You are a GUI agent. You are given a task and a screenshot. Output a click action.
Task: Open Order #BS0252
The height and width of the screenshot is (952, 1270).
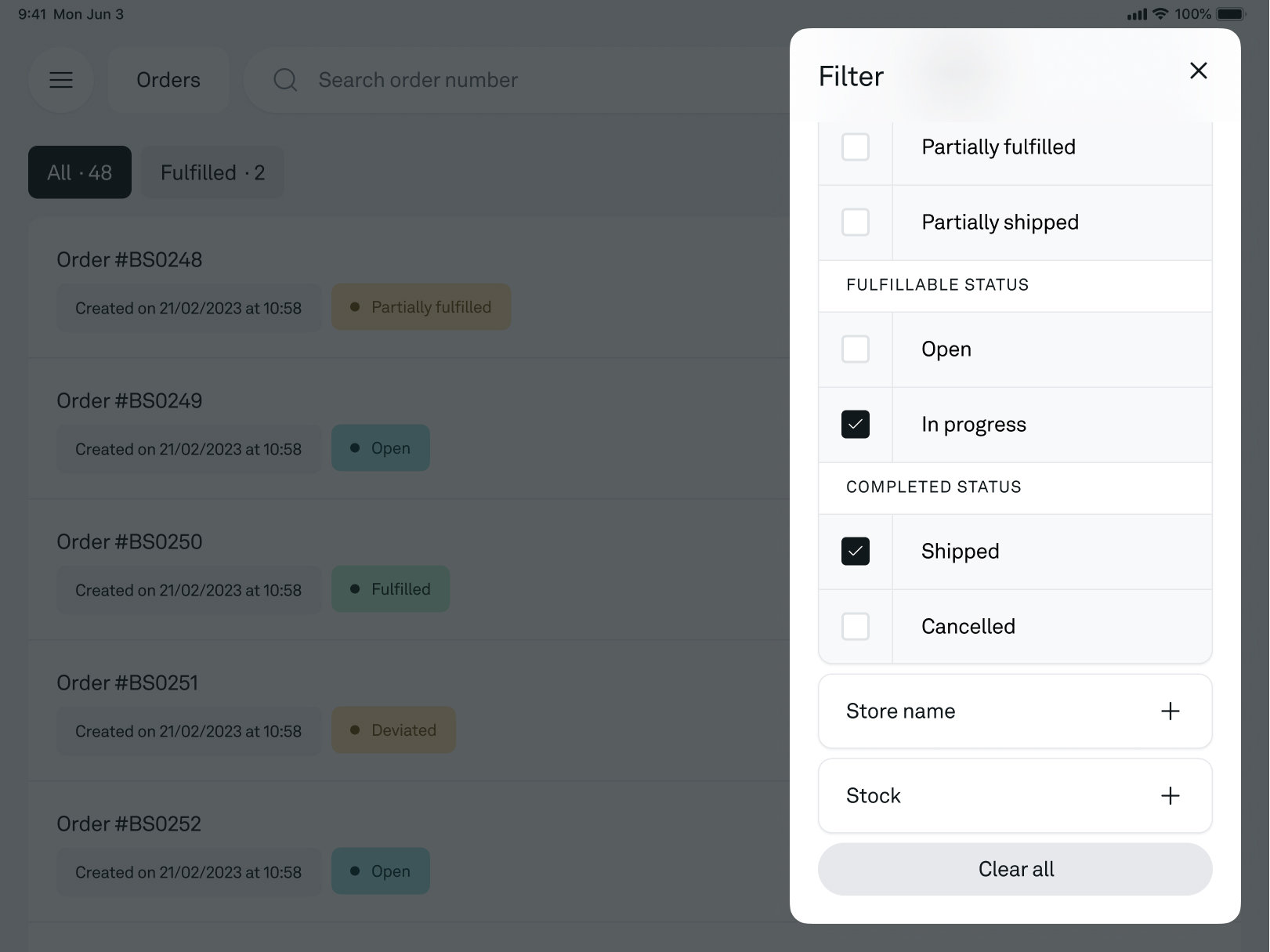tap(409, 852)
